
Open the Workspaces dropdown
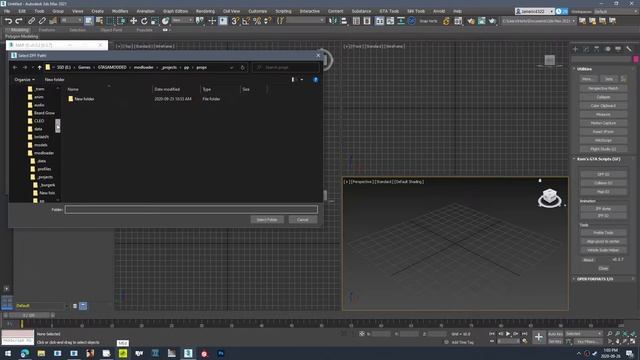616,11
